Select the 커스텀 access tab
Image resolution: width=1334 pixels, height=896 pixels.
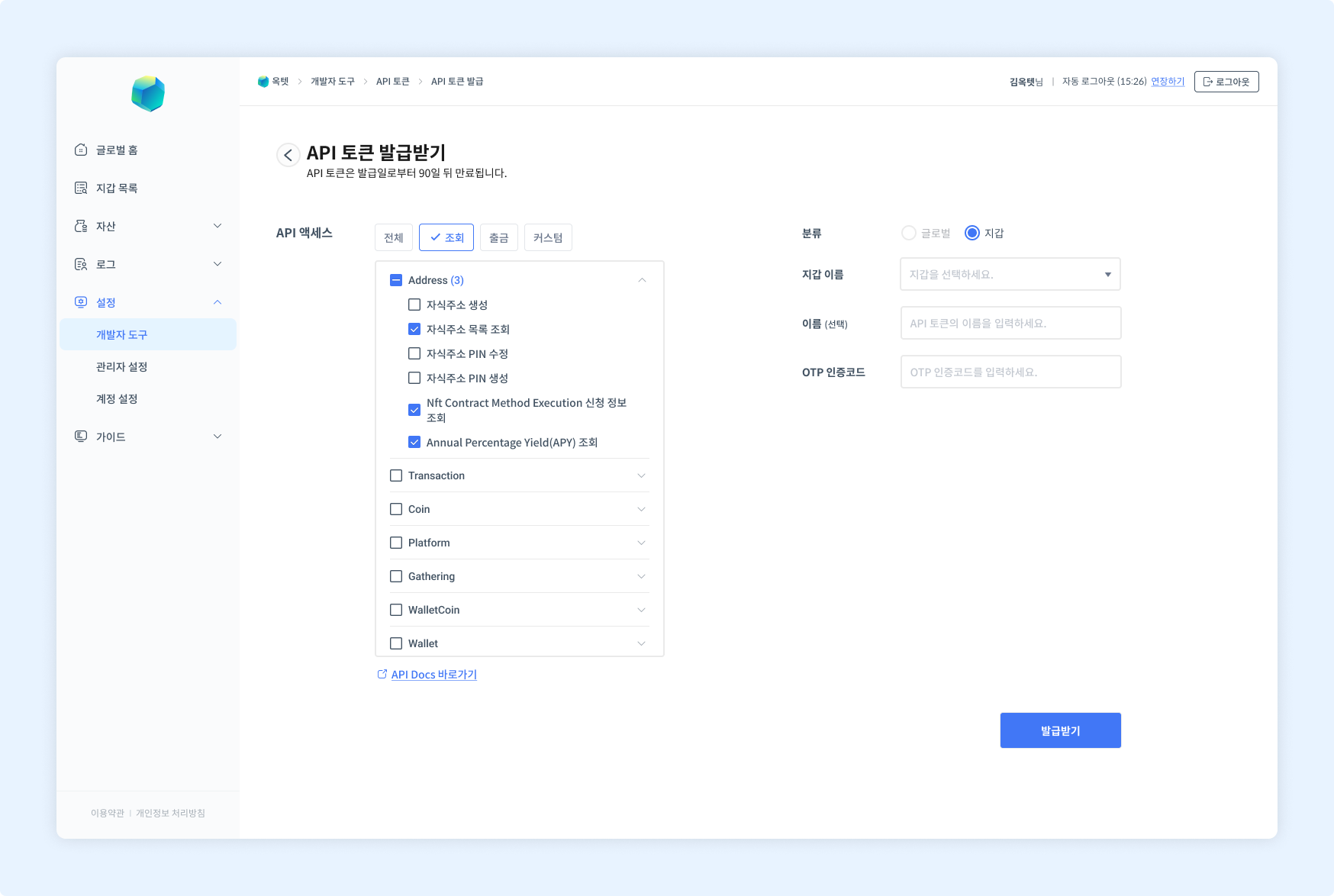click(548, 237)
